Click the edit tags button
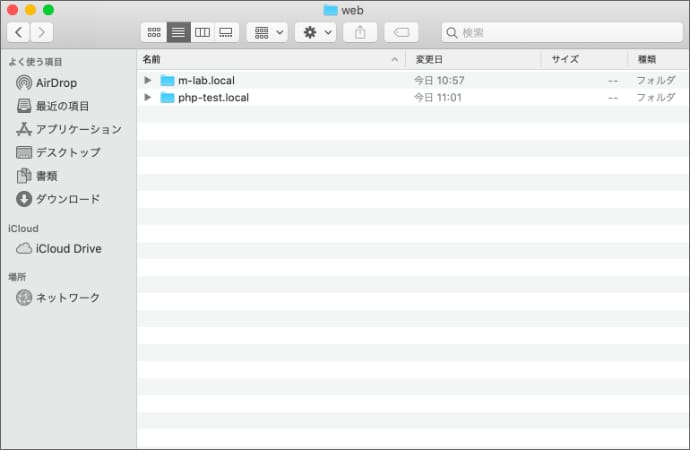This screenshot has height=450, width=690. point(401,33)
